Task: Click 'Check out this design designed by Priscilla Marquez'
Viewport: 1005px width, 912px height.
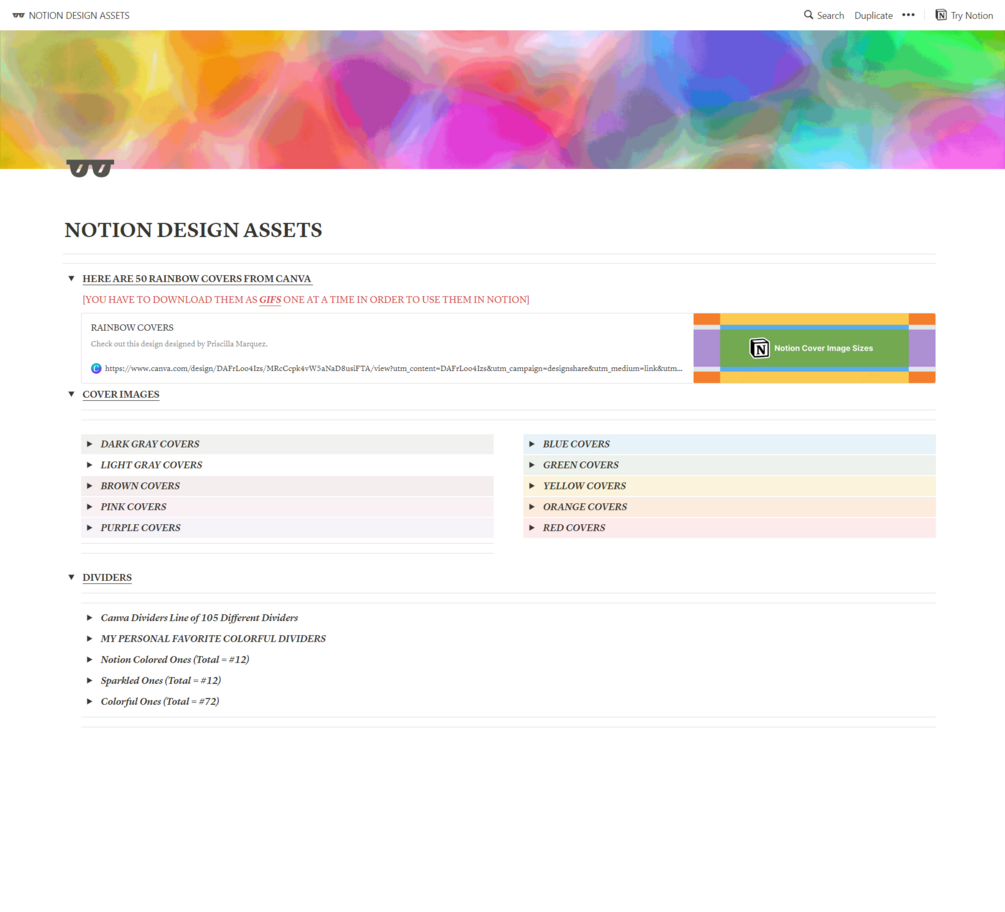Action: point(179,344)
